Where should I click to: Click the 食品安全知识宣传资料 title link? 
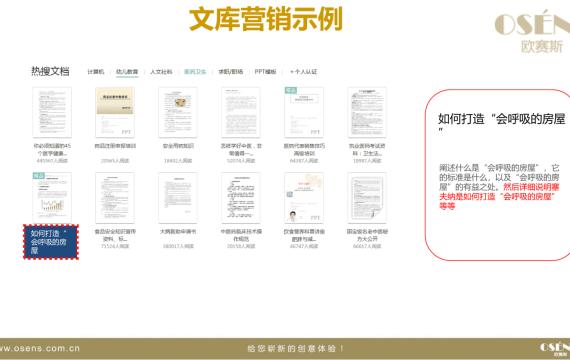115,235
